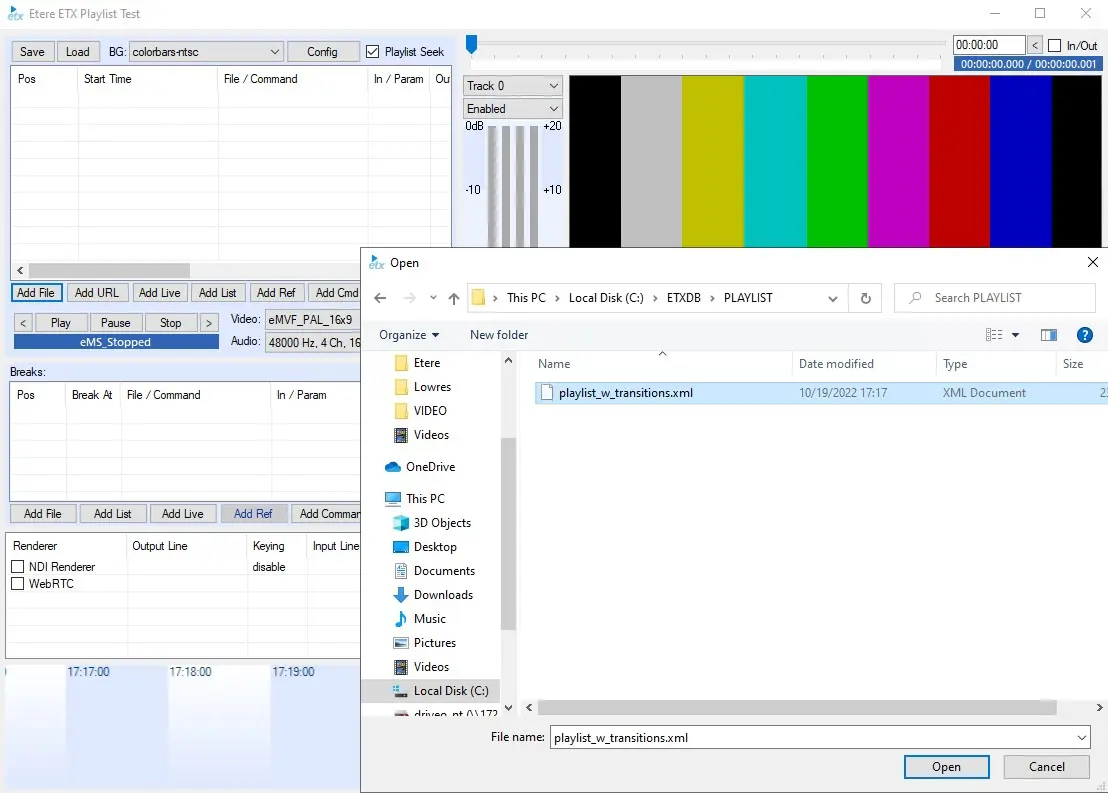Screen dimensions: 1108x793
Task: Click the playback seek slider handle
Action: (x=471, y=44)
